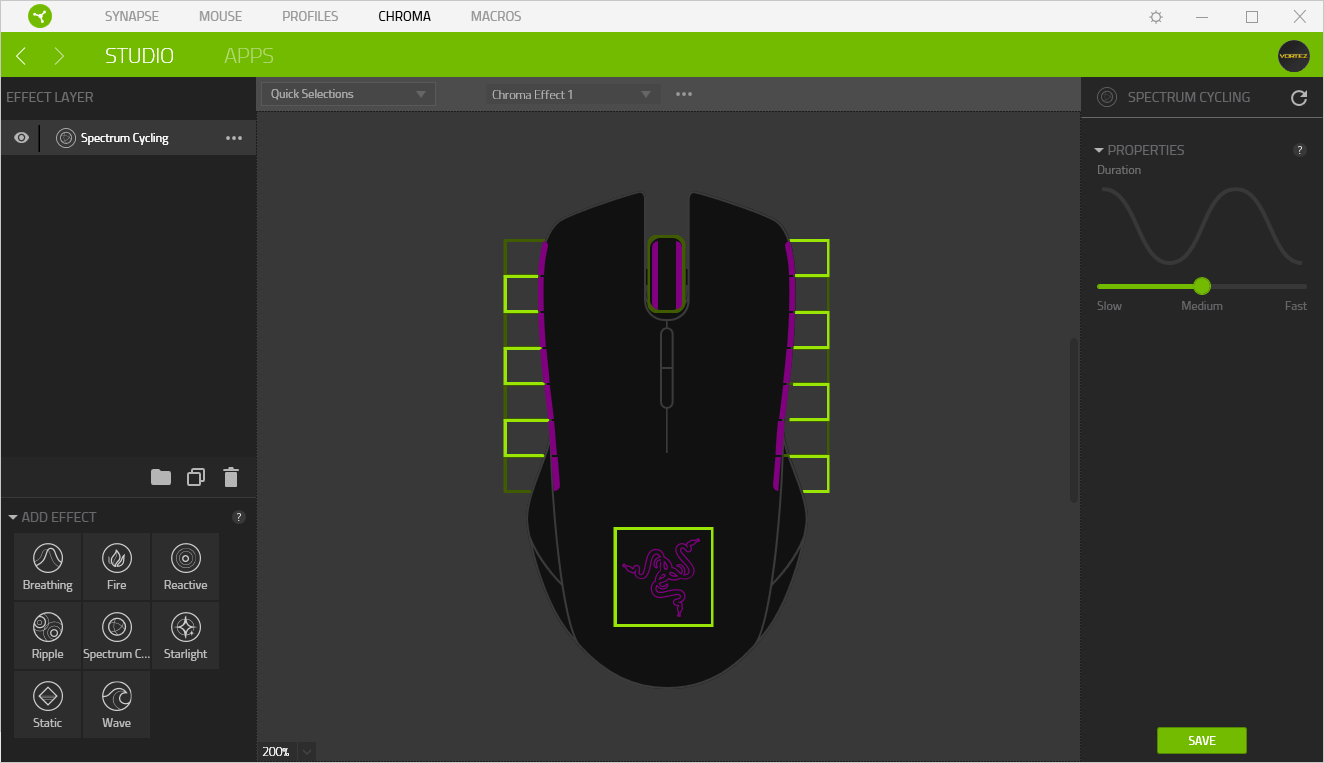1324x763 pixels.
Task: Reset Spectrum Cycling properties with refresh icon
Action: click(x=1299, y=98)
